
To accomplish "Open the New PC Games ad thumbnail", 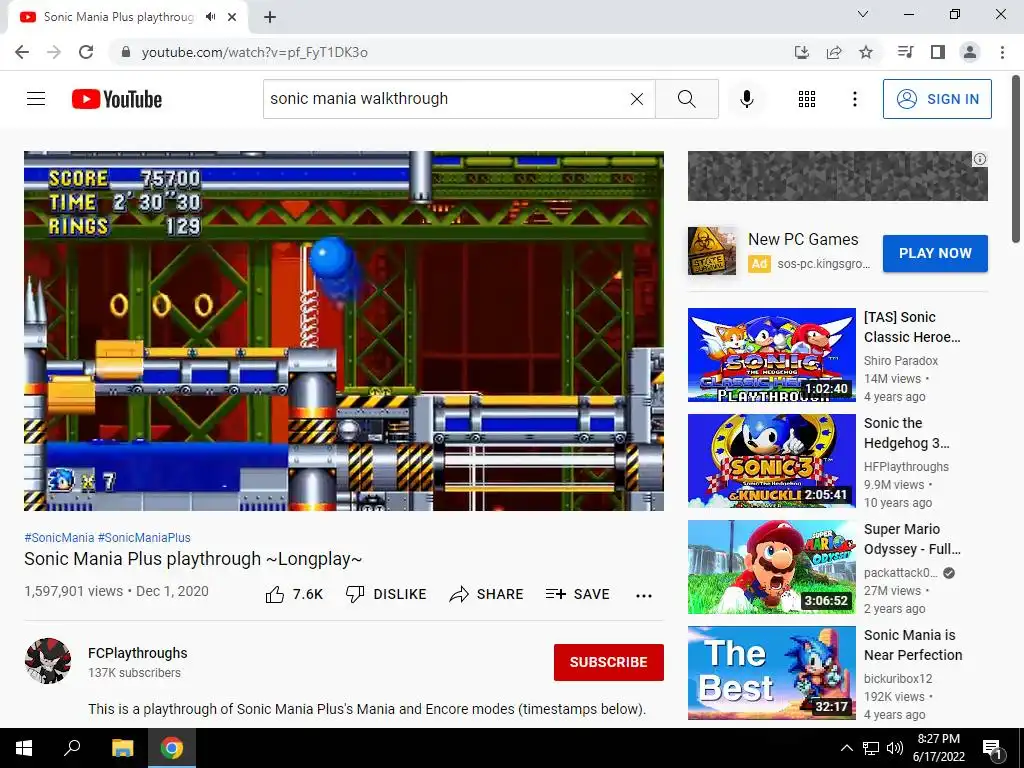I will (x=712, y=251).
